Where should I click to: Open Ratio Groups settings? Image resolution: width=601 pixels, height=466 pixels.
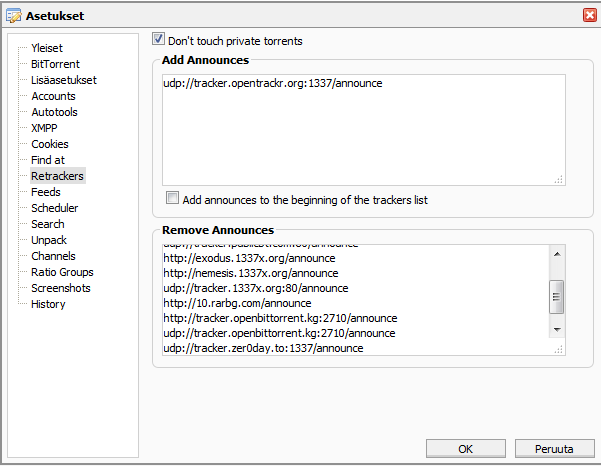coord(62,272)
